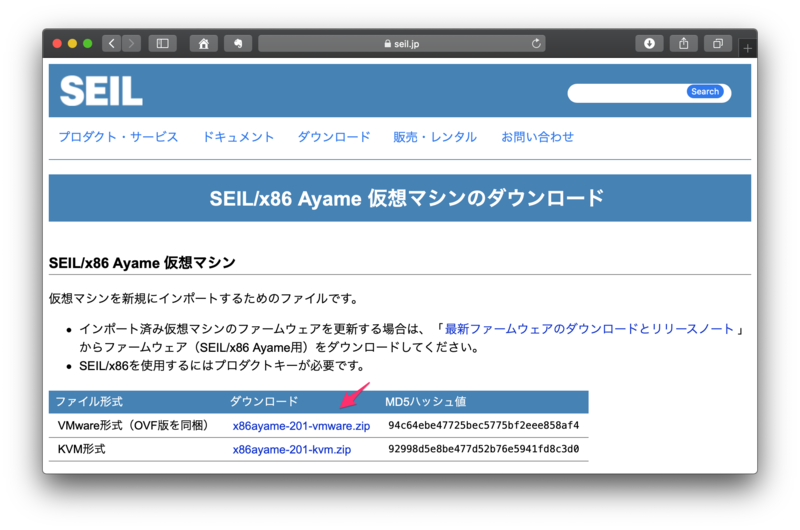Click the Evernote elephant extension icon
The image size is (800, 530).
pos(238,43)
